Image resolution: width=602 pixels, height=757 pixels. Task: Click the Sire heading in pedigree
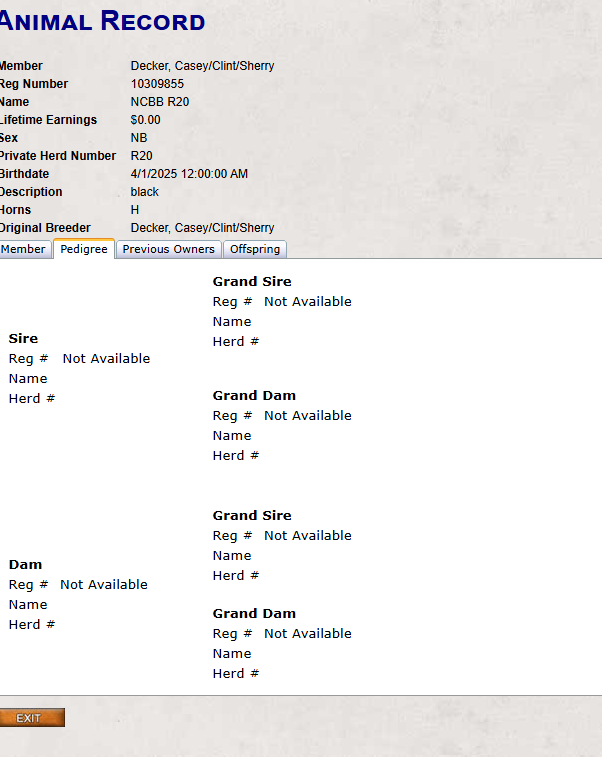point(23,338)
